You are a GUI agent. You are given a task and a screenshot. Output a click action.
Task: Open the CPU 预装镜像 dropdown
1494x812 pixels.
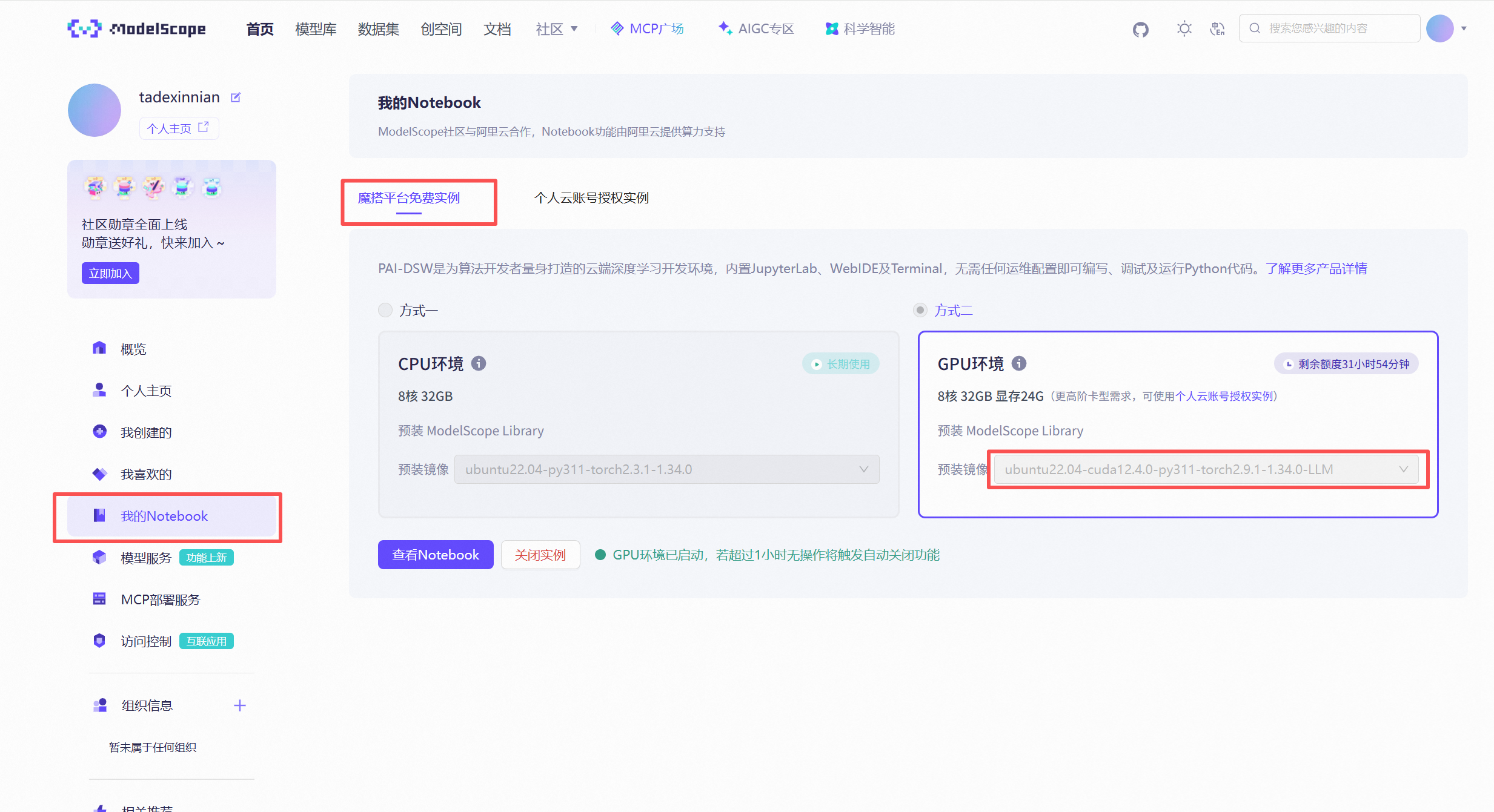click(x=666, y=469)
